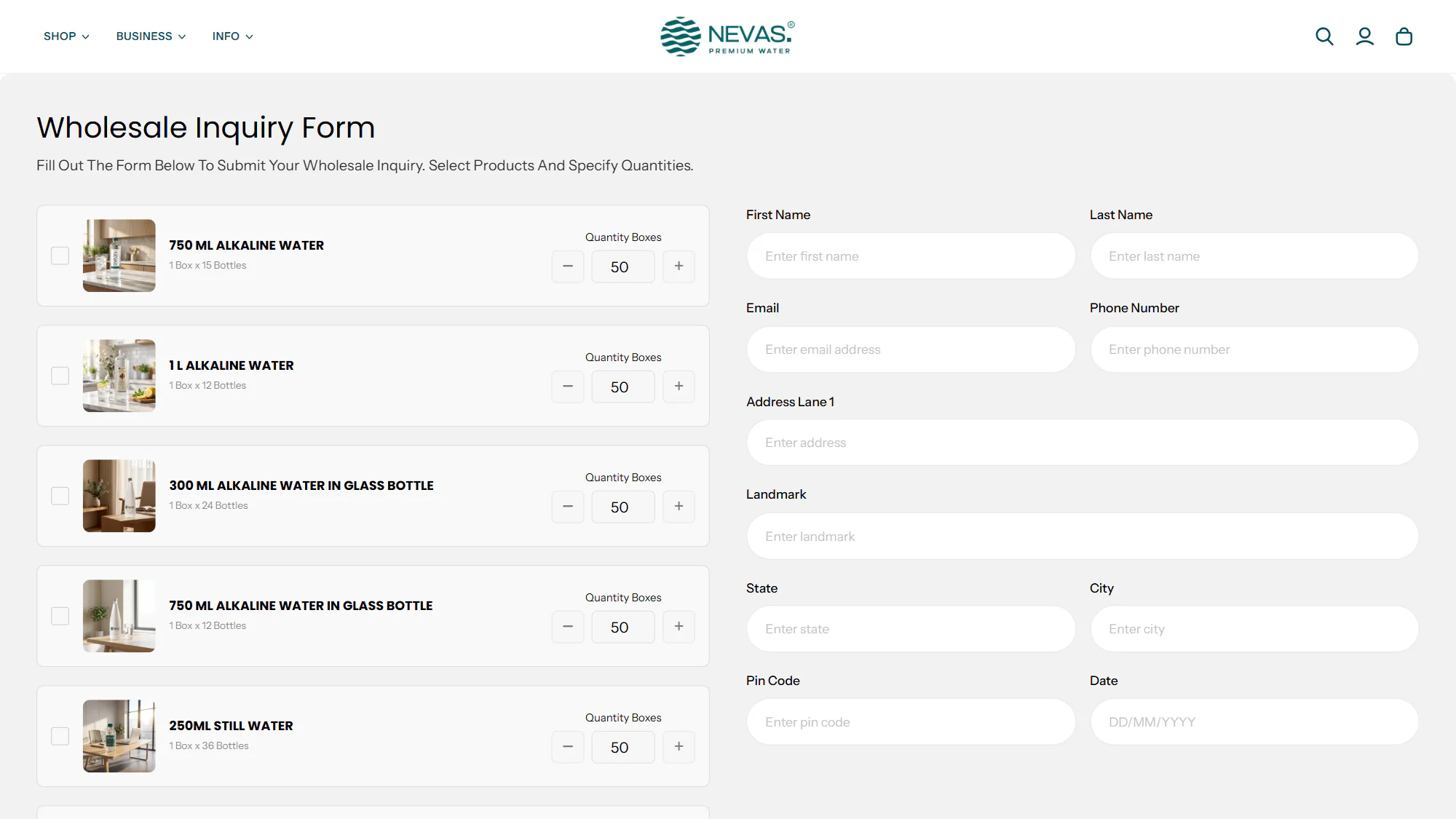Increase quantity for 300 ML glass bottle
This screenshot has height=819, width=1456.
click(678, 507)
